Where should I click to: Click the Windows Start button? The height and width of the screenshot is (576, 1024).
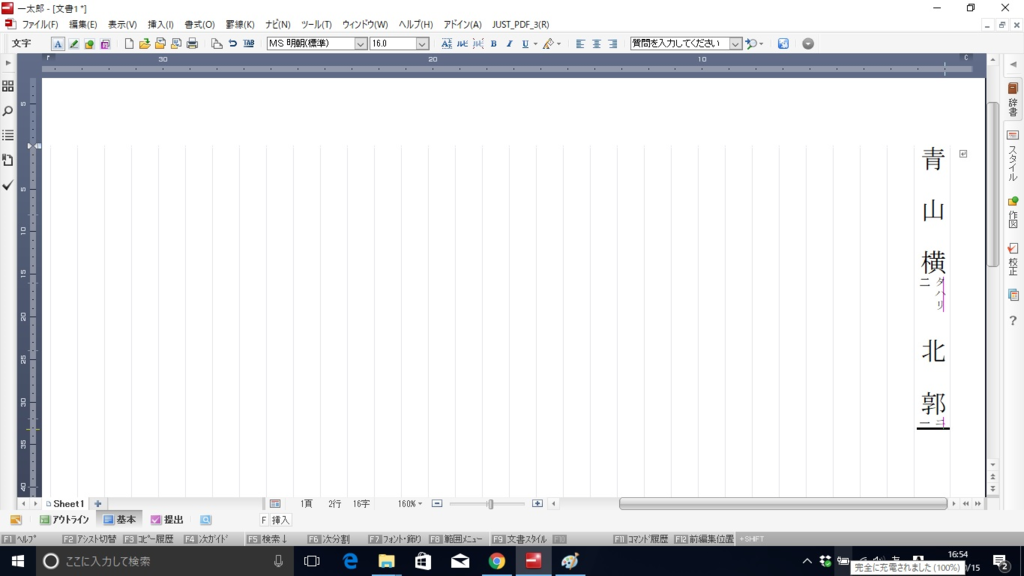point(18,561)
